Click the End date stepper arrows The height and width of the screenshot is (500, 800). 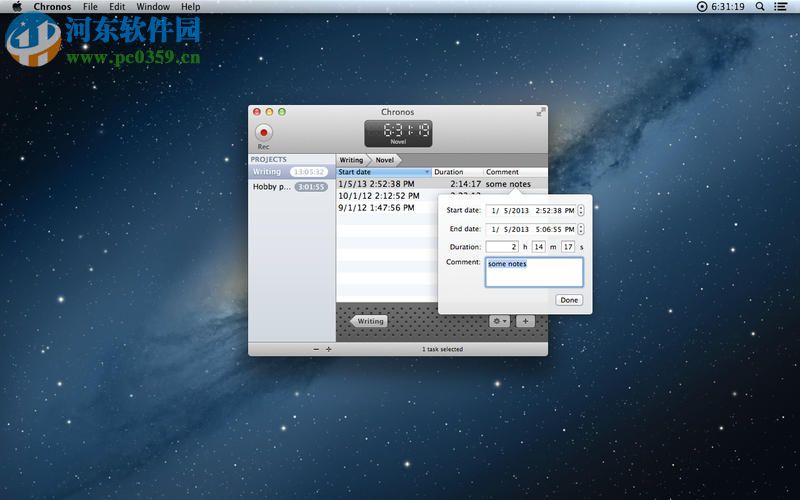[x=581, y=229]
